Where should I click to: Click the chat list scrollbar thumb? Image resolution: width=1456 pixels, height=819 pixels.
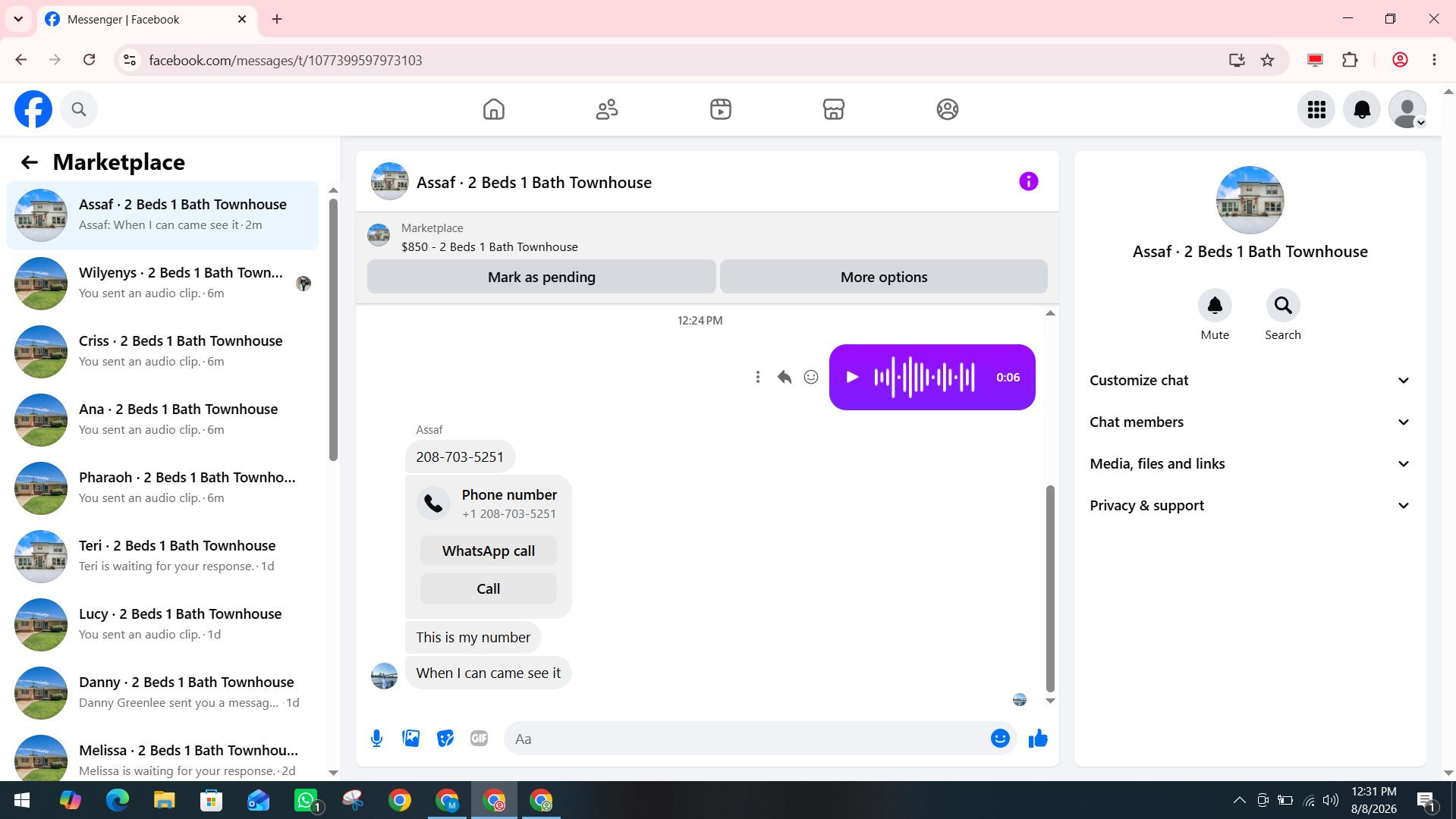click(333, 329)
